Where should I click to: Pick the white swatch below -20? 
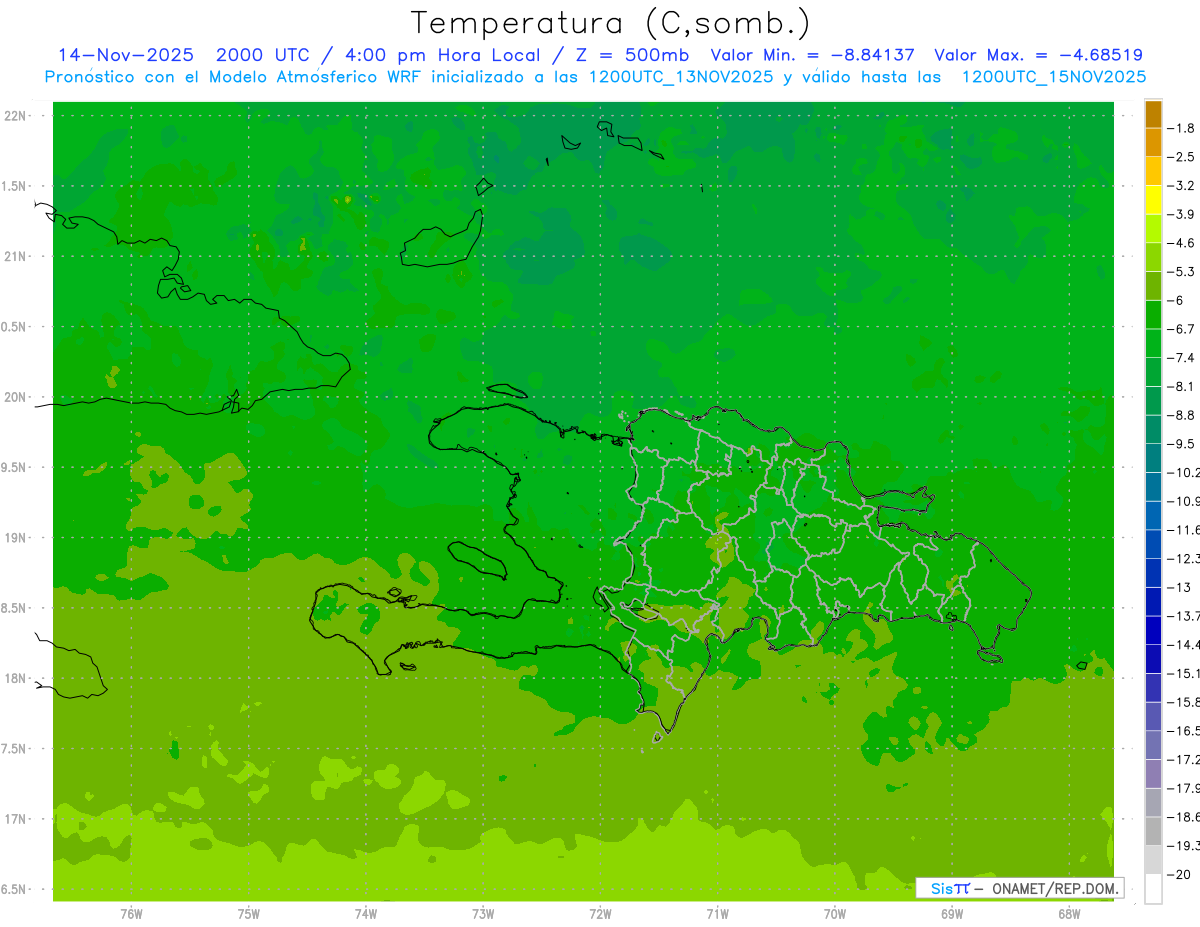[x=1153, y=889]
